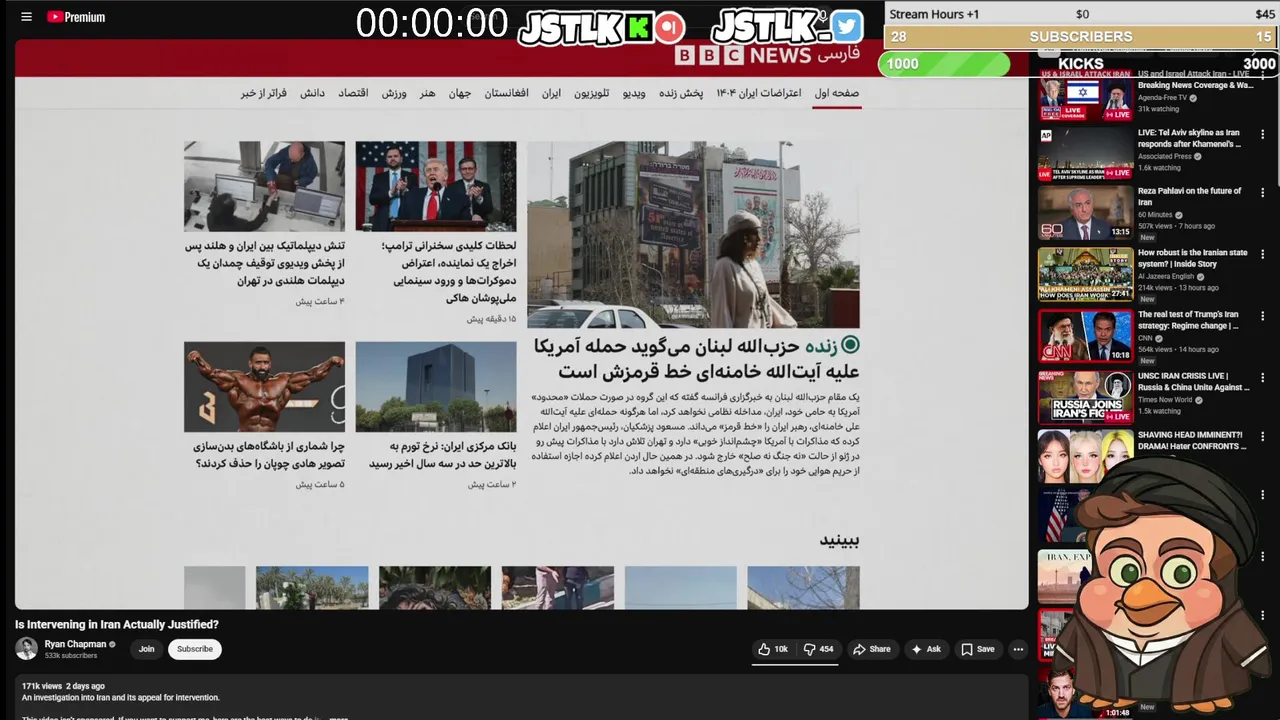This screenshot has height=720, width=1280.
Task: Open the Tel Aviv skyline live thumbnail
Action: (x=1085, y=153)
